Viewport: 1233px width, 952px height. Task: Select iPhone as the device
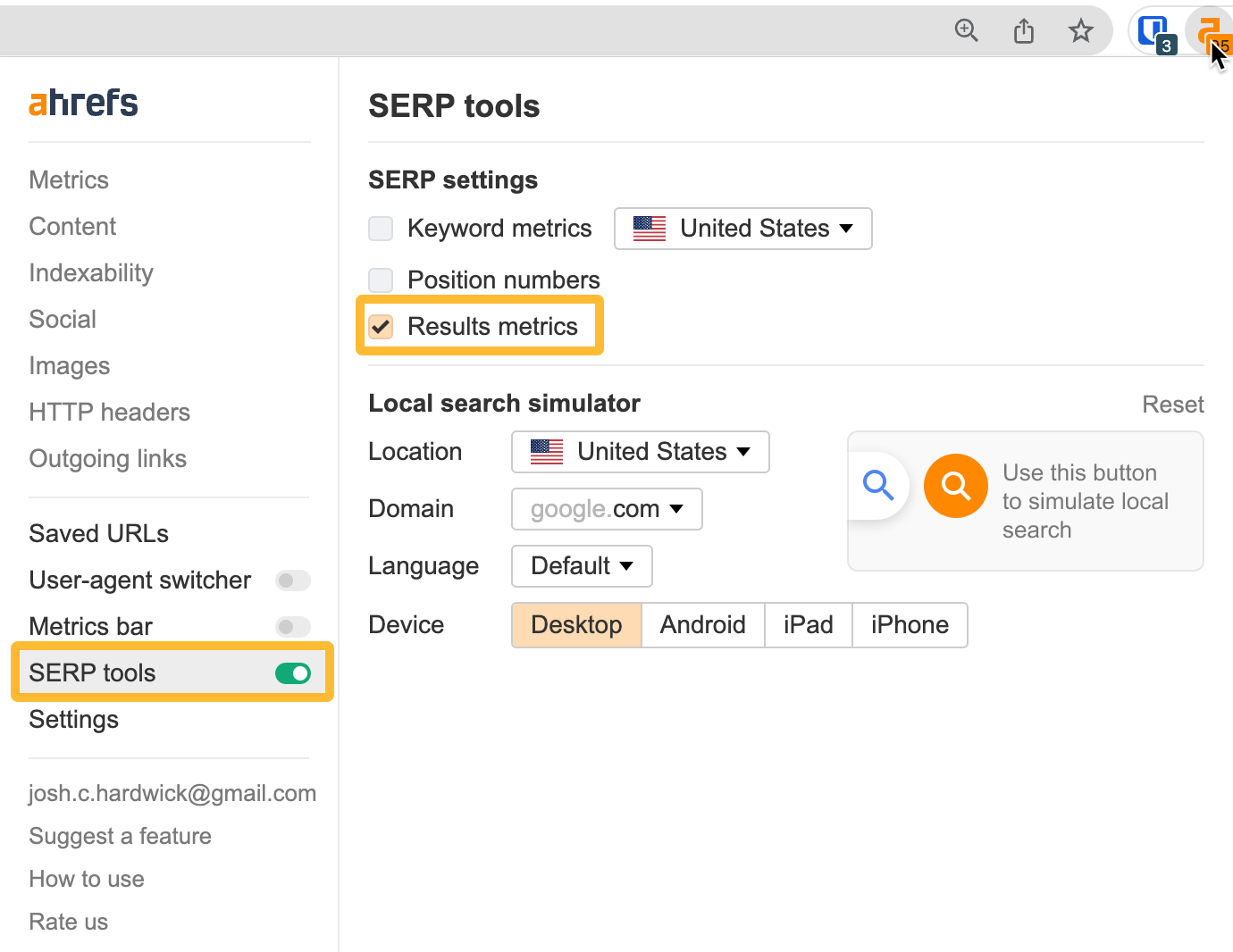910,624
